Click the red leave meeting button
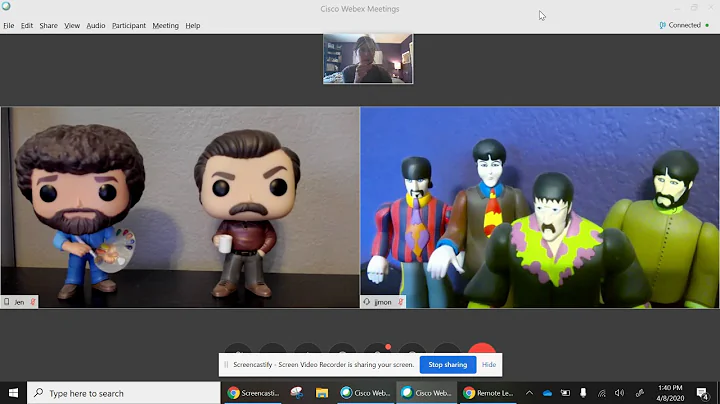Screen dimensions: 720x404 (482, 348)
